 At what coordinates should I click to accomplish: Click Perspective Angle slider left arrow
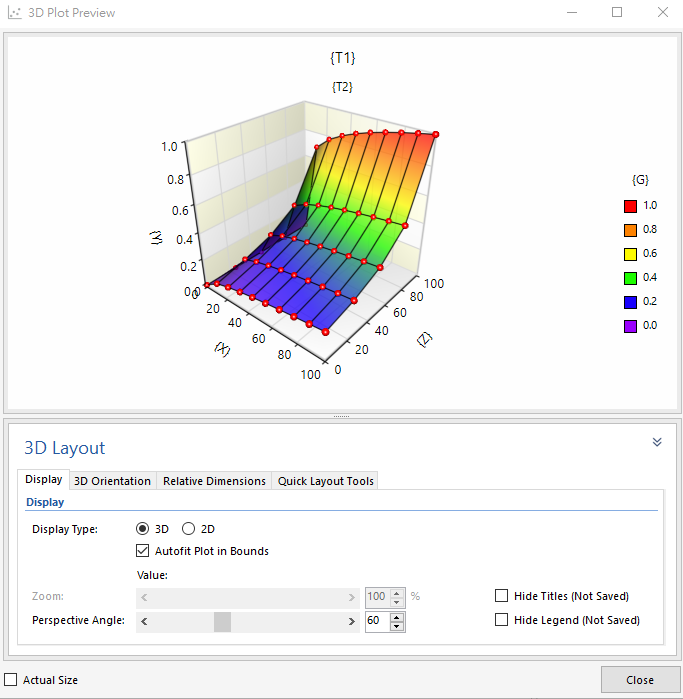pos(144,621)
